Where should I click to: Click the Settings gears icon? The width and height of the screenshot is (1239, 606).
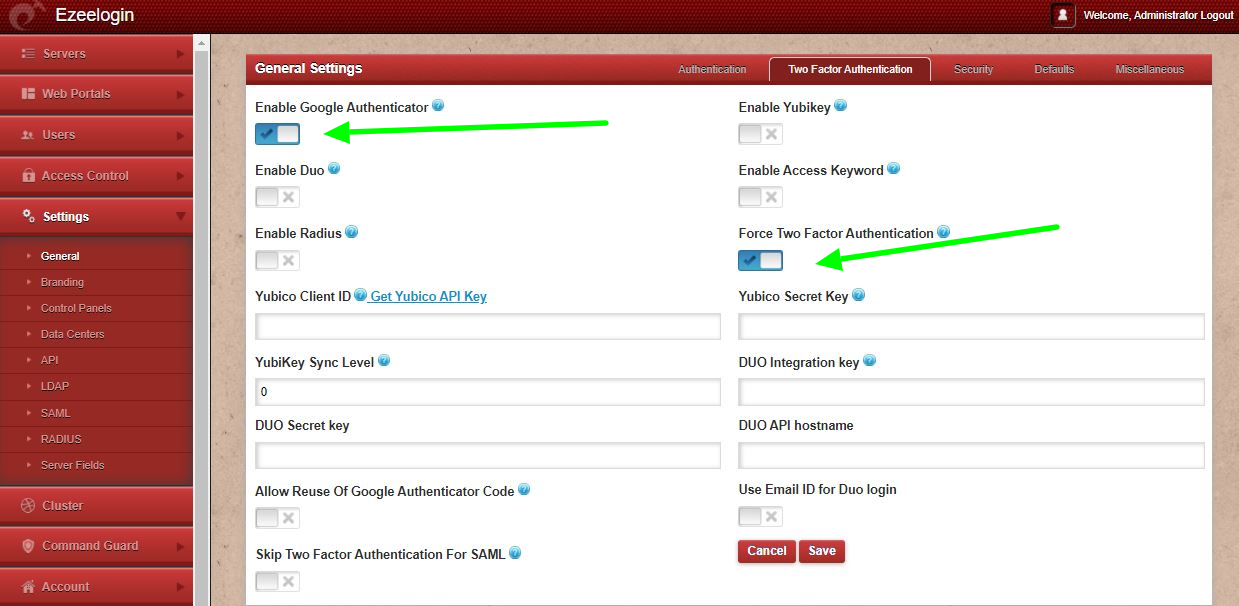point(28,216)
